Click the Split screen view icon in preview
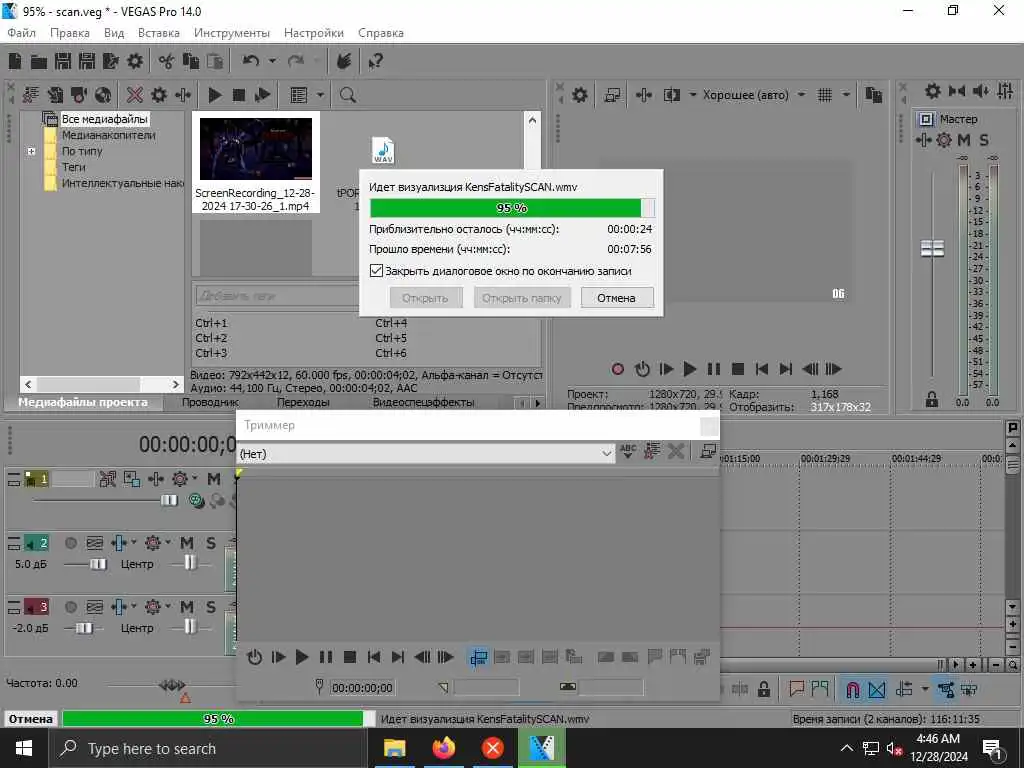1024x768 pixels. point(671,95)
